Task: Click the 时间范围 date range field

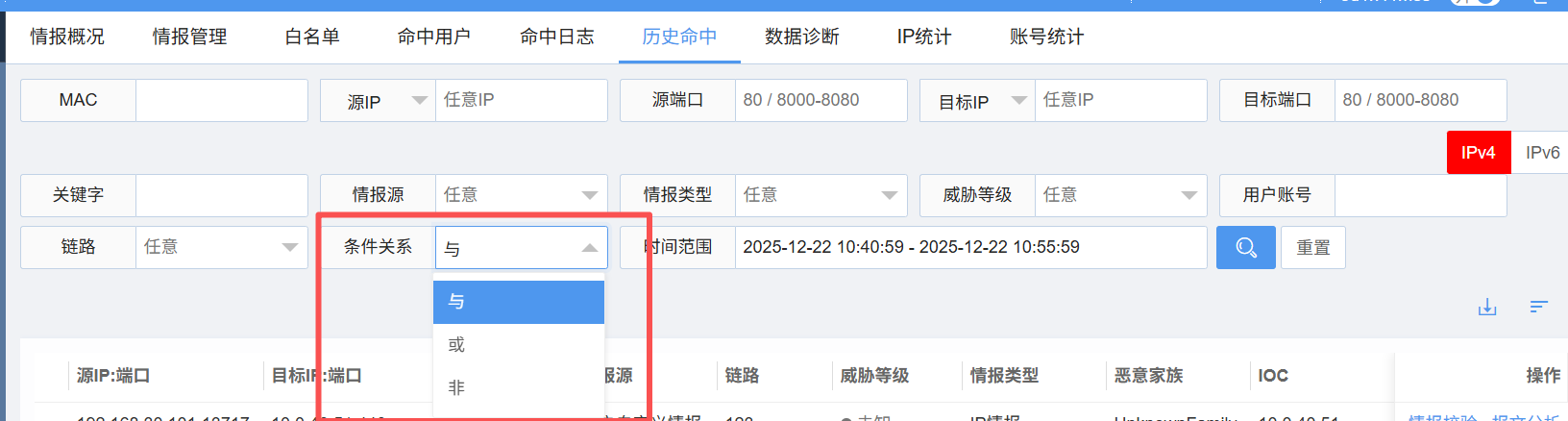Action: [968, 247]
